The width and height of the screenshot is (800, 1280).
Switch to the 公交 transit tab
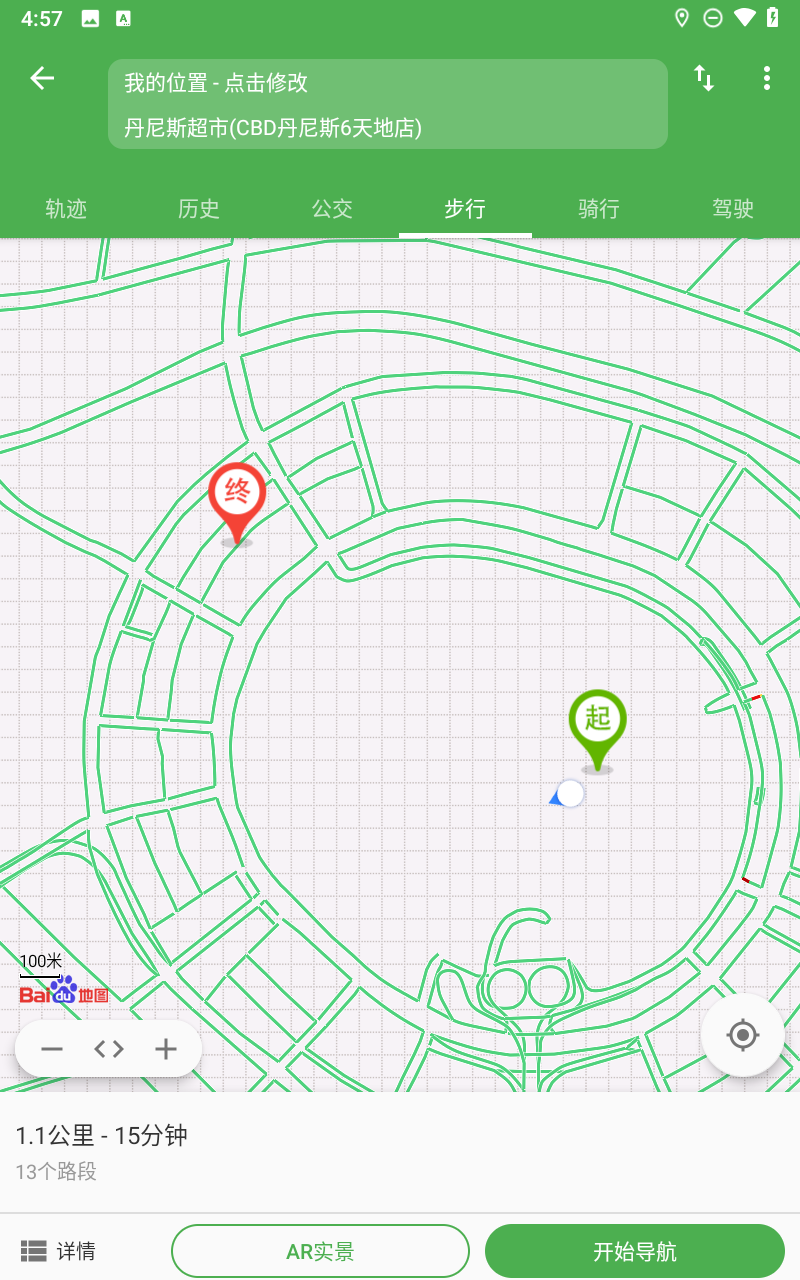[332, 209]
